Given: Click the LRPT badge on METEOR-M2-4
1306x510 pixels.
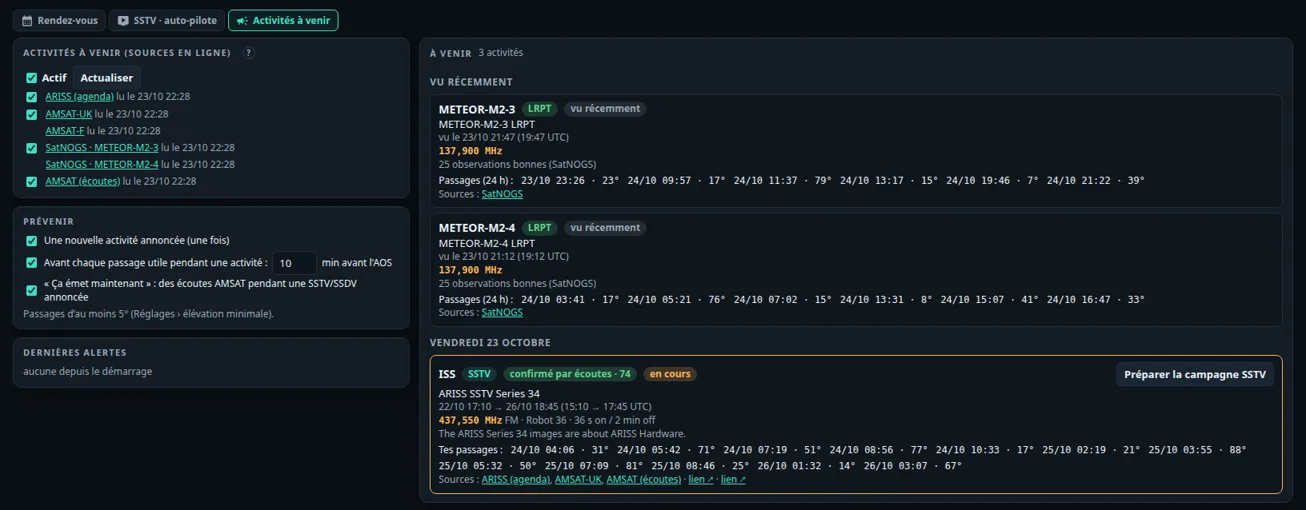Looking at the screenshot, I should pyautogui.click(x=540, y=228).
